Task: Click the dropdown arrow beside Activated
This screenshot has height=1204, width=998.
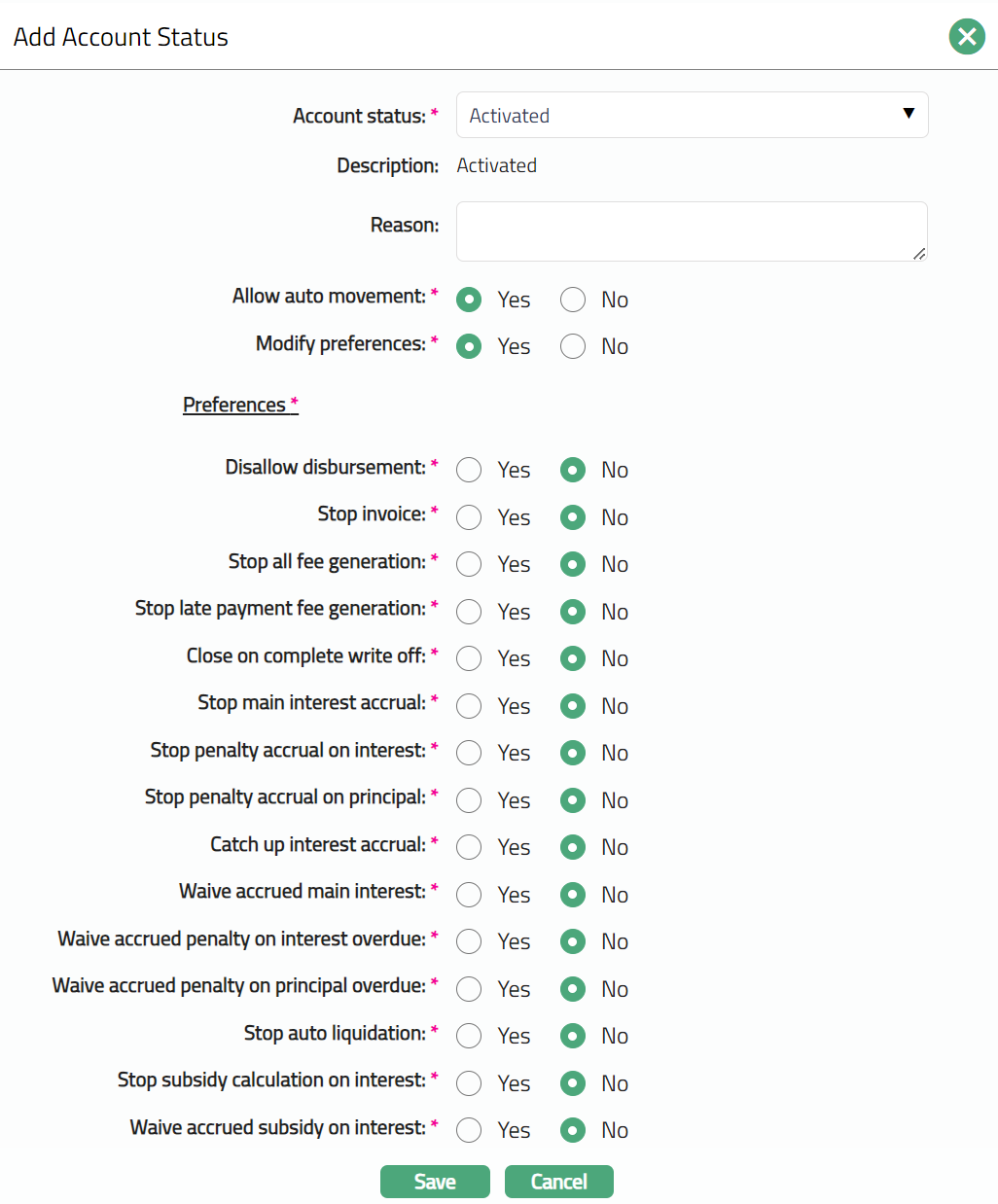Action: tap(909, 114)
